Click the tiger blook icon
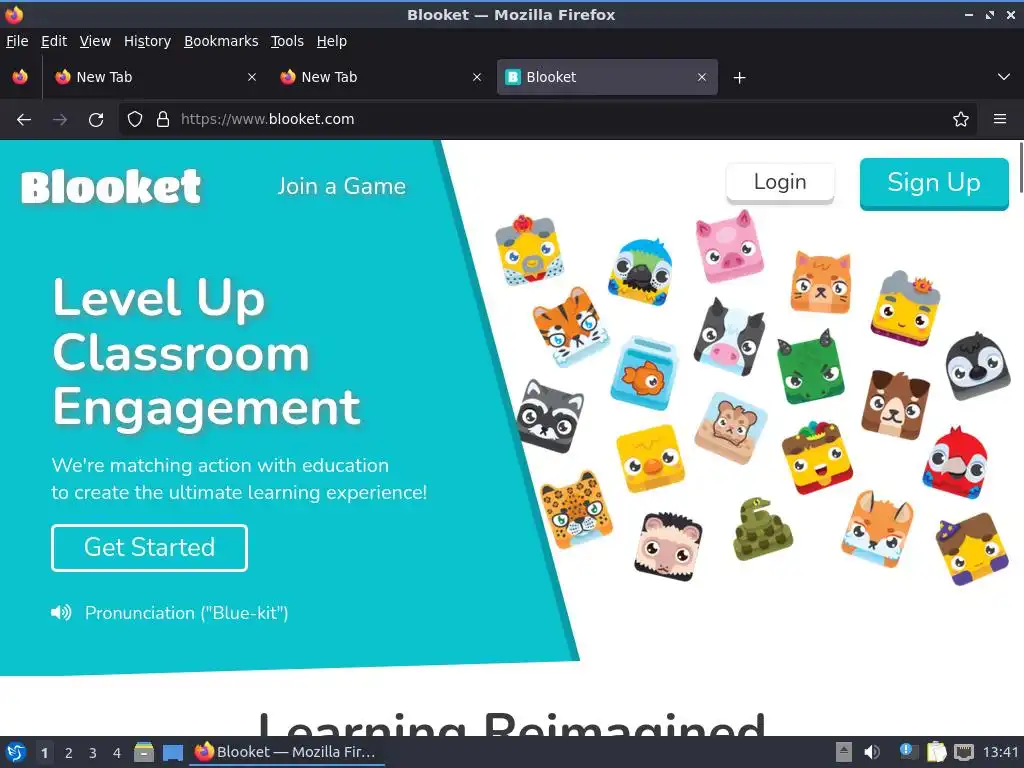Viewport: 1024px width, 768px height. [x=570, y=326]
